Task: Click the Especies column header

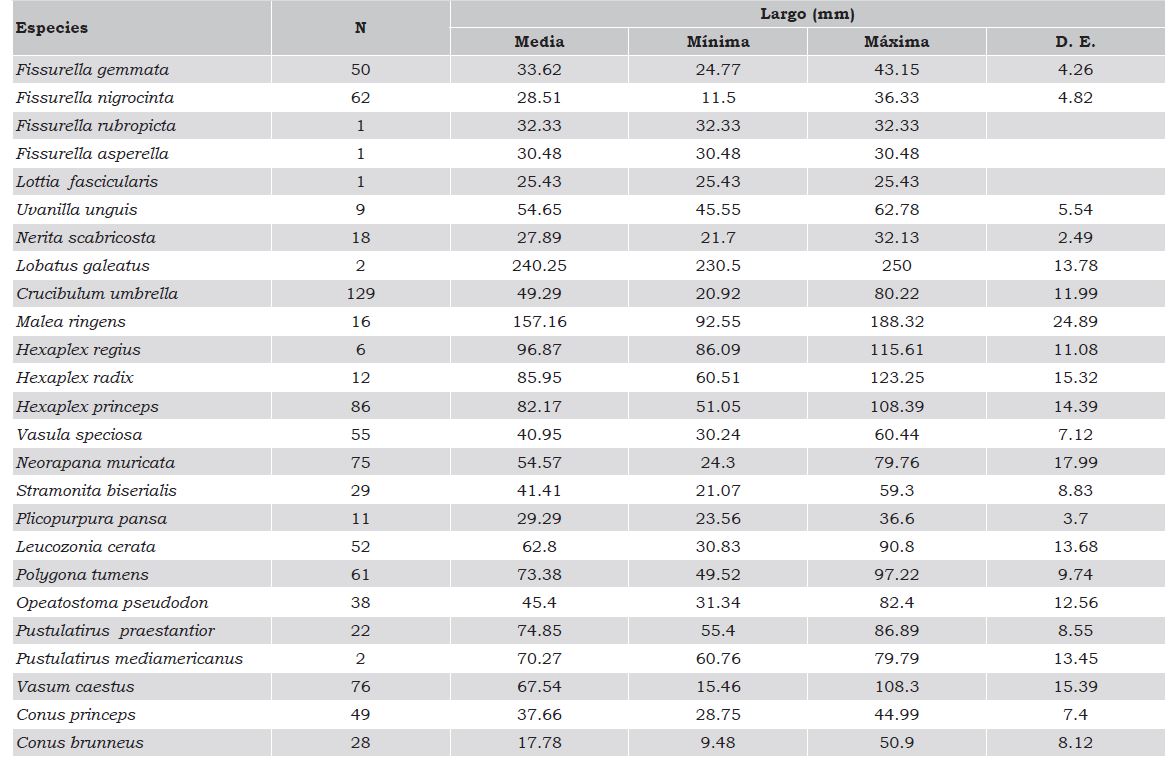Action: (x=52, y=28)
